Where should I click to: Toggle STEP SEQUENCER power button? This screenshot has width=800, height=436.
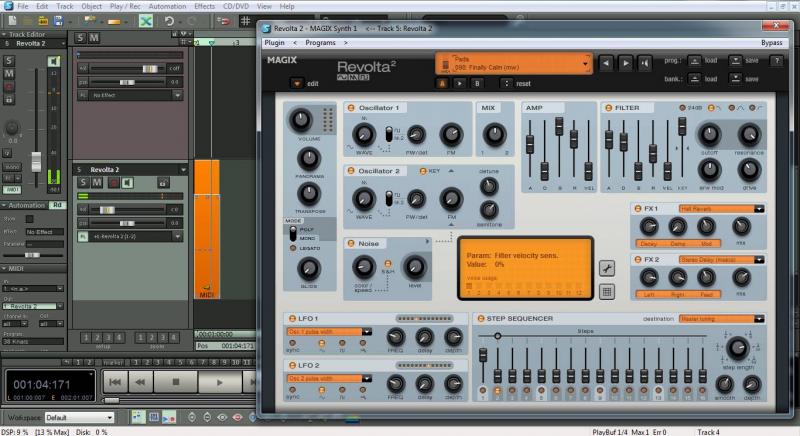tap(480, 318)
